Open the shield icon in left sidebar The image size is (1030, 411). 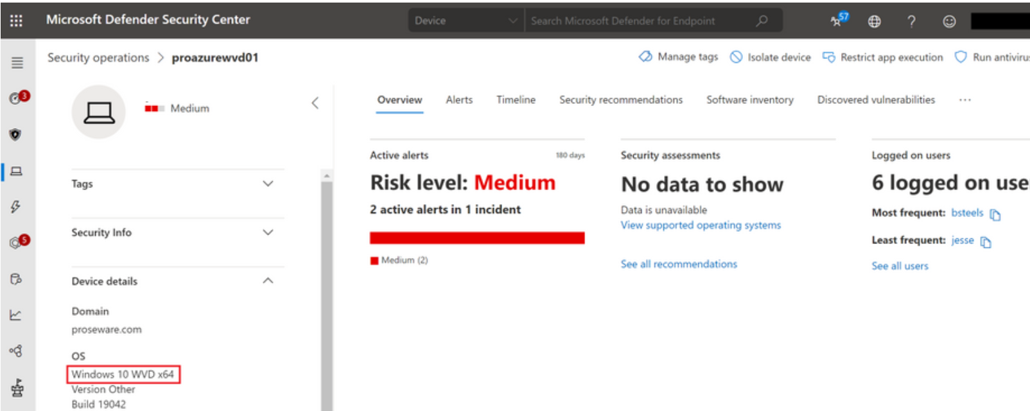(16, 134)
